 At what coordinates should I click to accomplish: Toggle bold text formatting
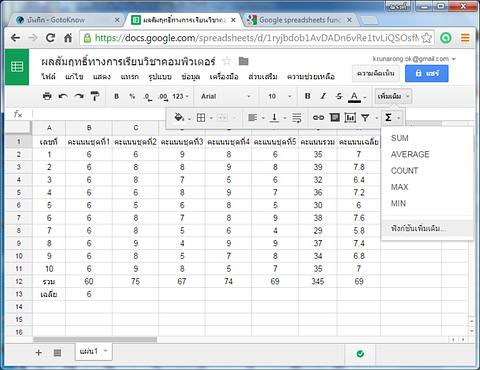click(x=307, y=96)
